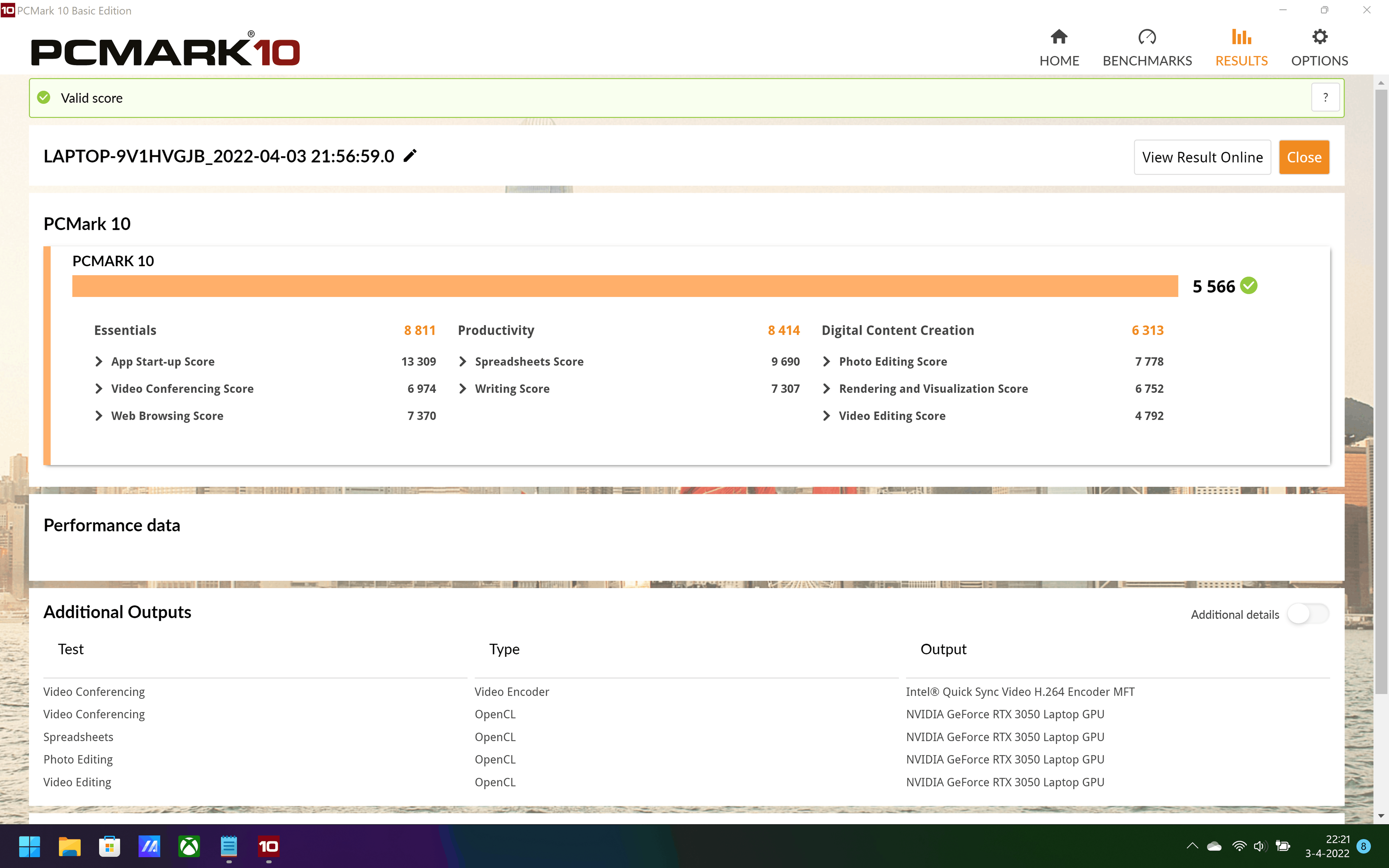Show hidden tray icons chevron
The image size is (1389, 868).
1192,846
